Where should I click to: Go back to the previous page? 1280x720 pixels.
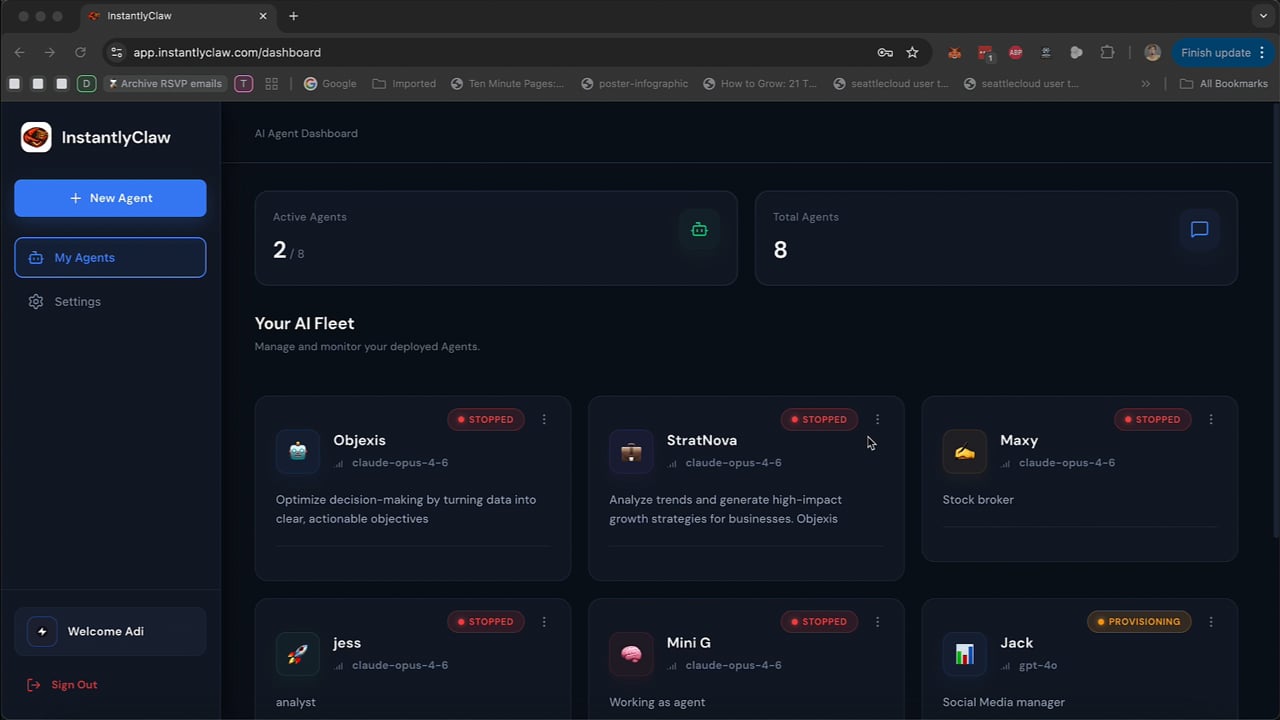pos(19,52)
